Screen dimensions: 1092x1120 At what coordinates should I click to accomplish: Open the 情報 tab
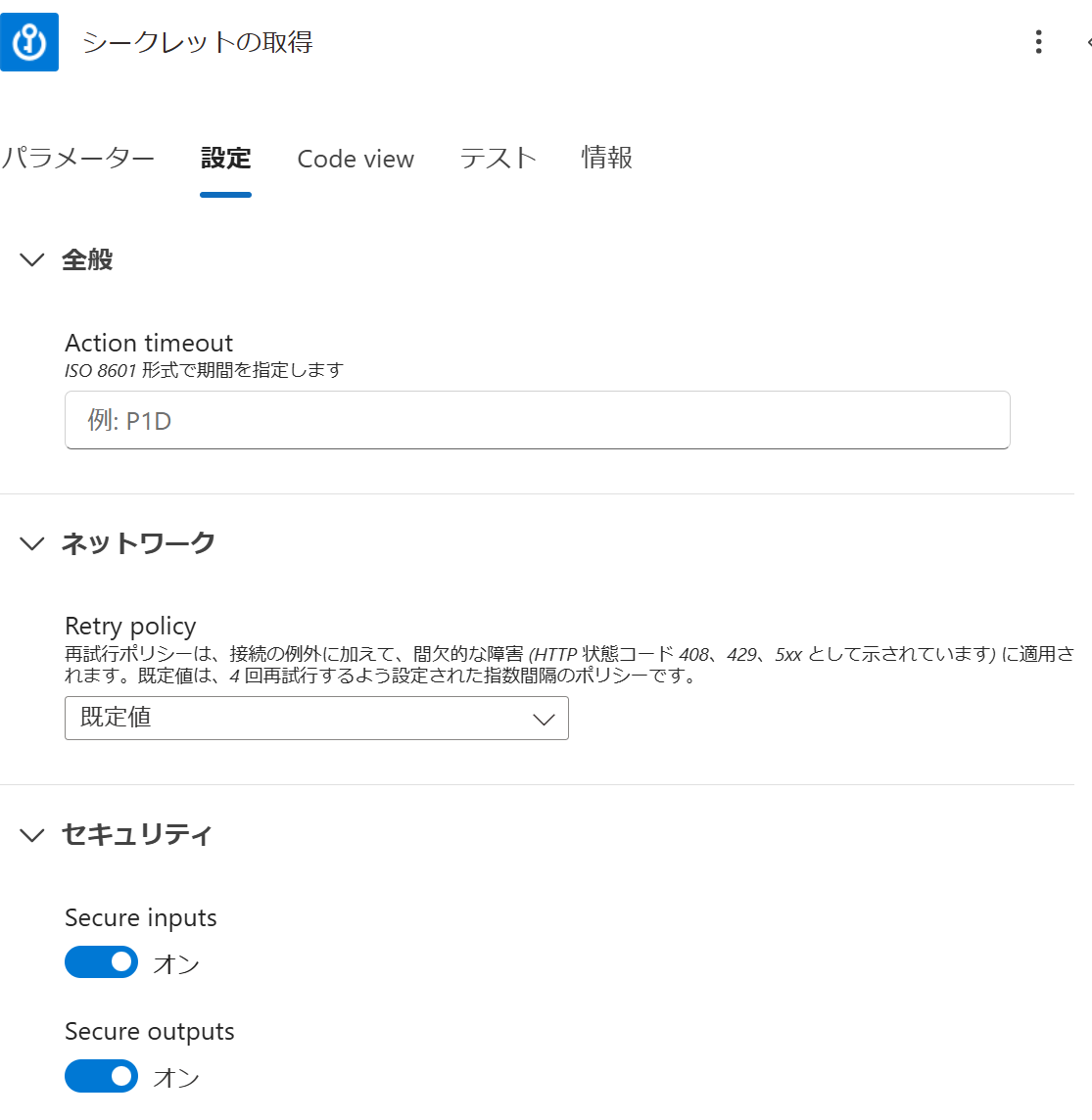click(x=607, y=158)
